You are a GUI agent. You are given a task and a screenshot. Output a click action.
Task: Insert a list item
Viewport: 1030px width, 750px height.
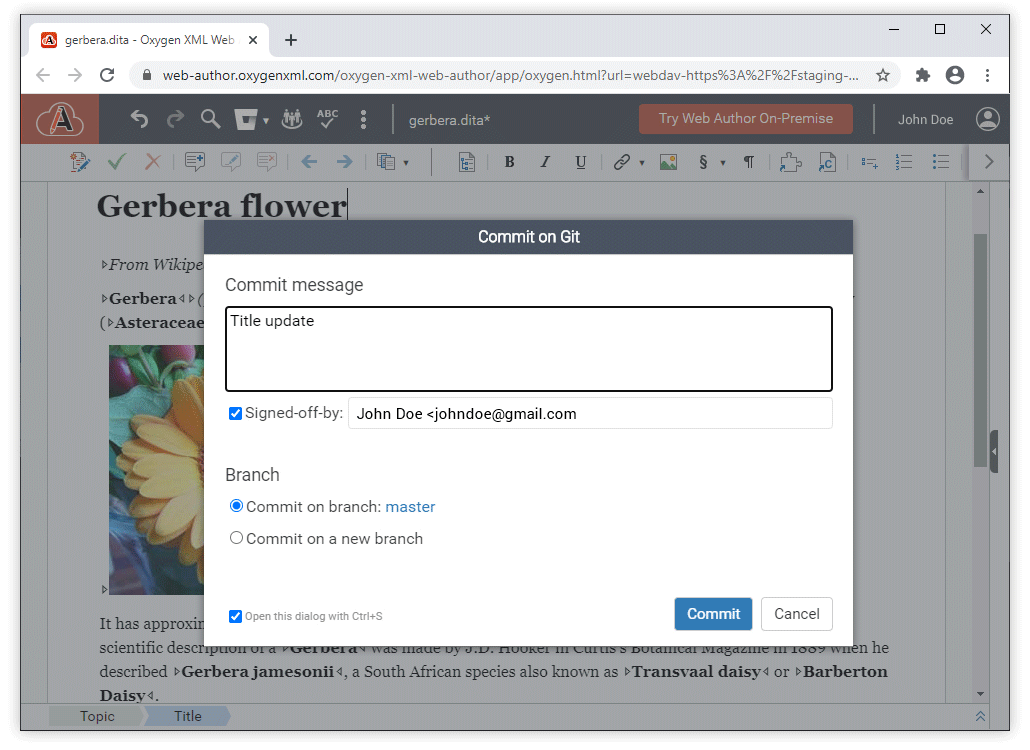[x=869, y=162]
